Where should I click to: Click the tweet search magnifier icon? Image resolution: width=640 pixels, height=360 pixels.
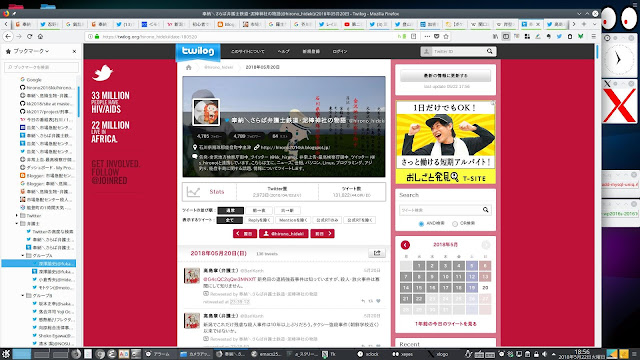point(486,210)
